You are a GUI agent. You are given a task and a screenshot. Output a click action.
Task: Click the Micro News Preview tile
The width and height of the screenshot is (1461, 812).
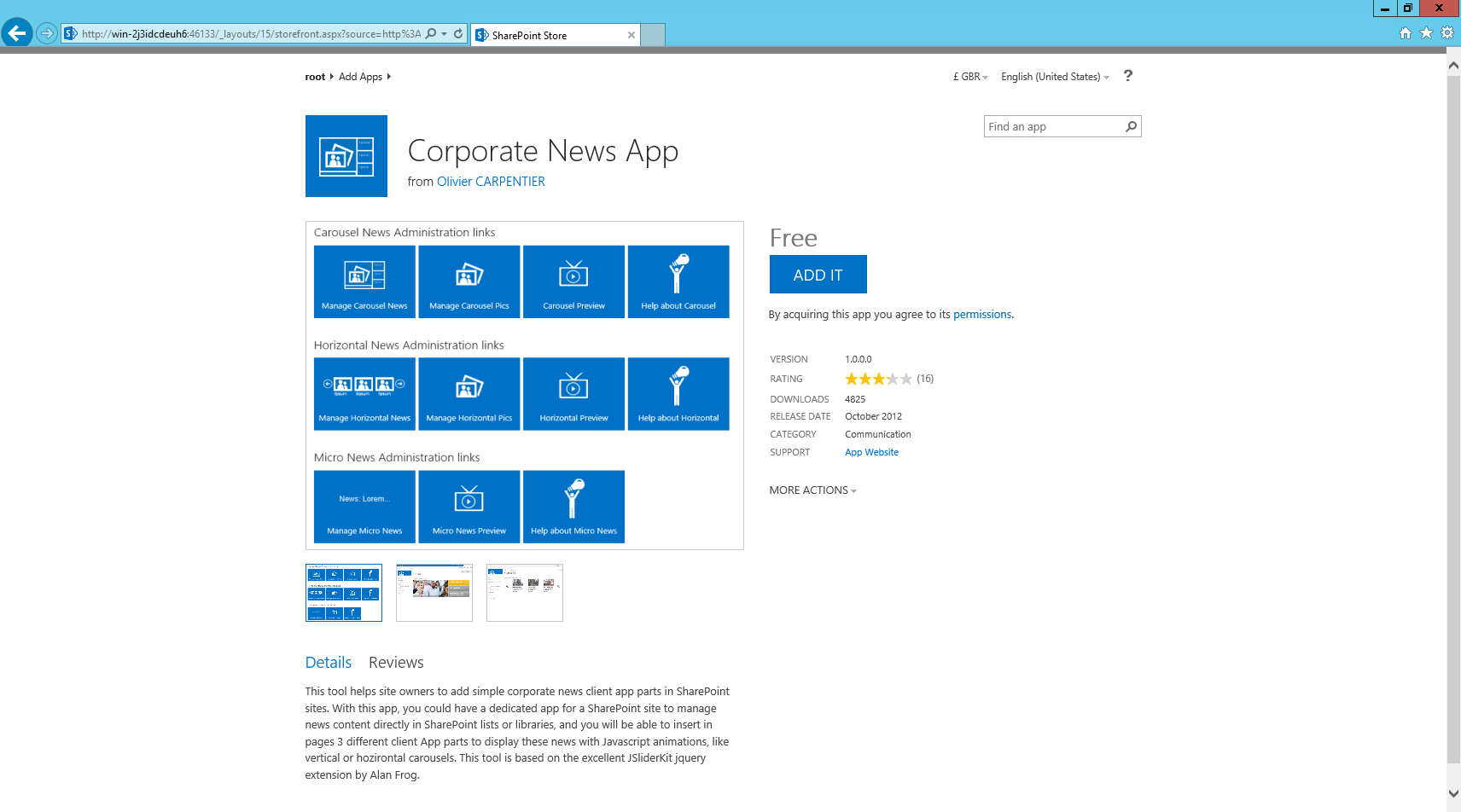(469, 507)
